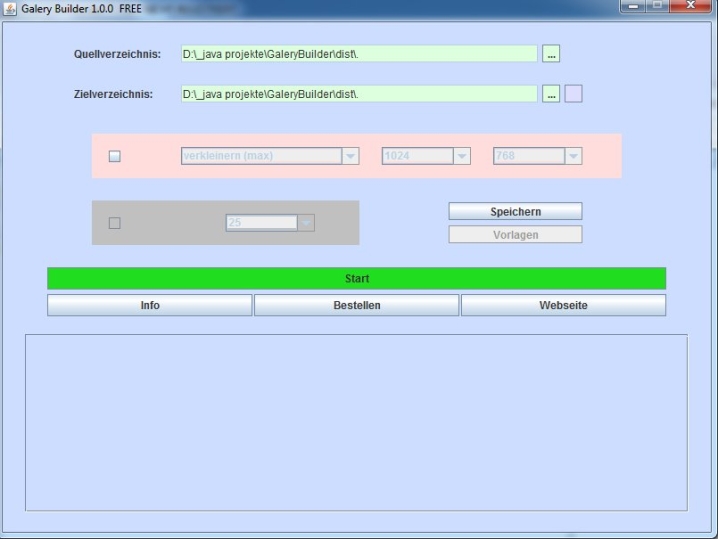This screenshot has height=539, width=718.
Task: Open the browse button for Zielverzeichnis
Action: pos(551,94)
